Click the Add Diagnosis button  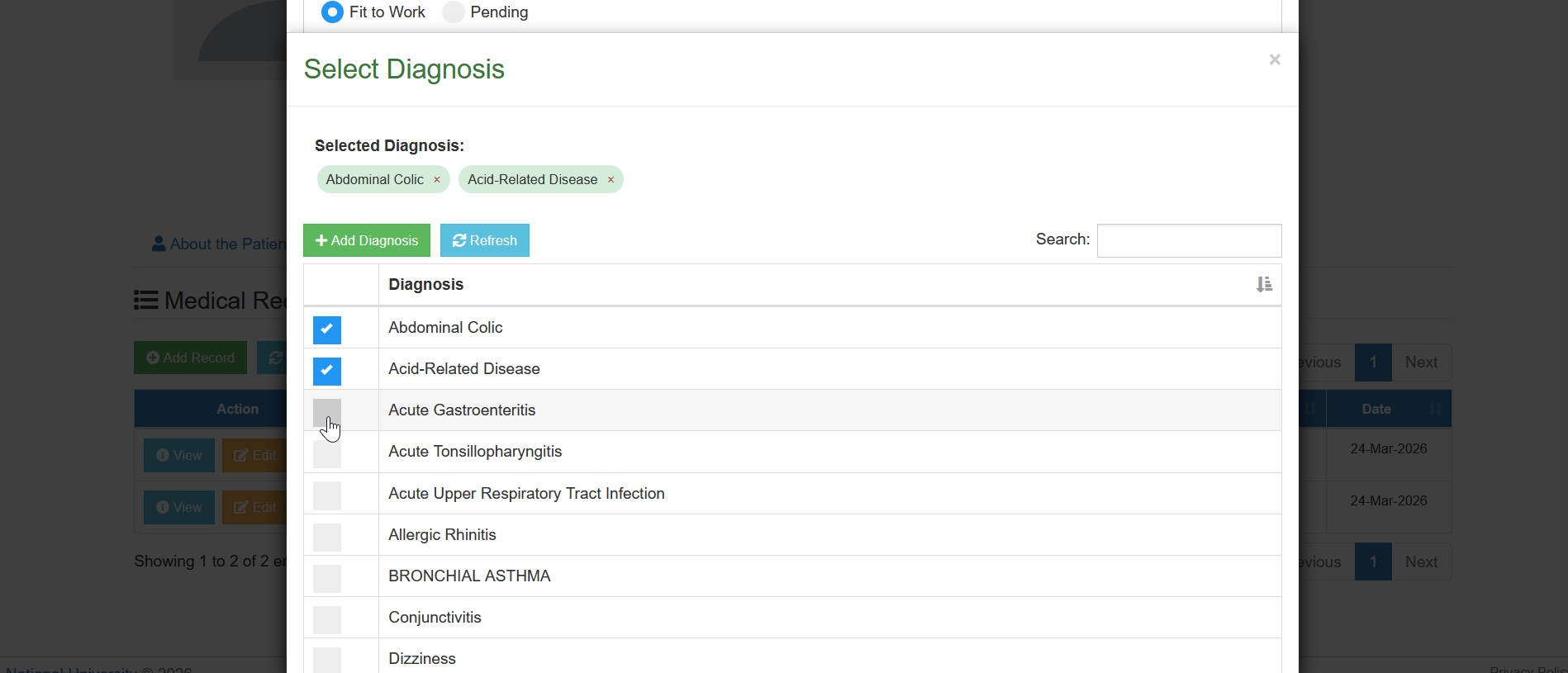[367, 240]
